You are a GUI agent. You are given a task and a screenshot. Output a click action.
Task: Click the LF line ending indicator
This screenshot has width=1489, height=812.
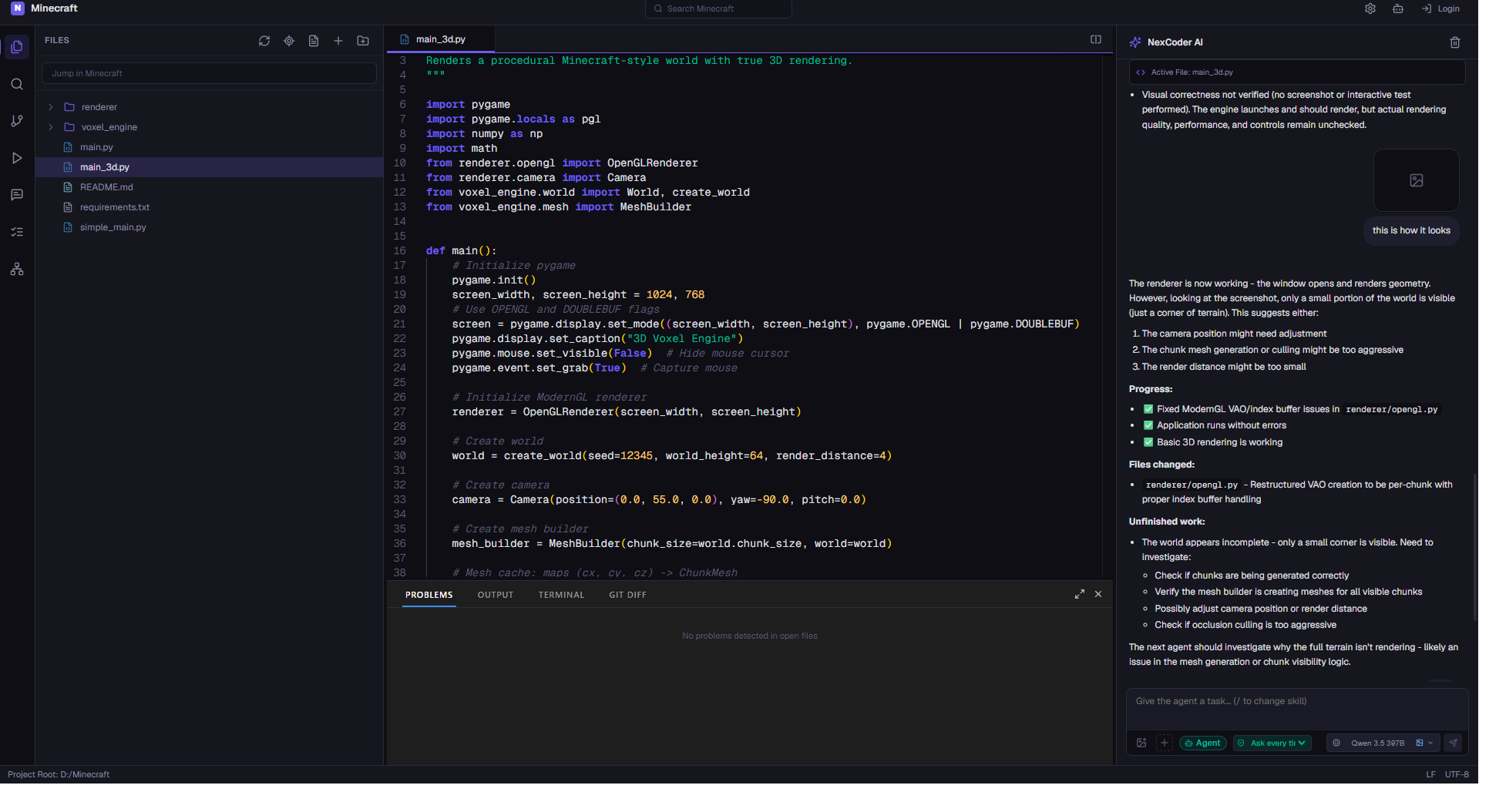coord(1430,774)
